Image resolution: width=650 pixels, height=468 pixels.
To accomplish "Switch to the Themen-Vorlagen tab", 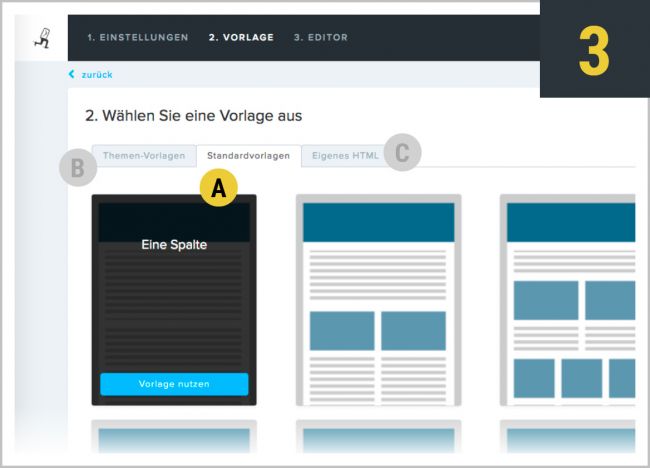I will tap(143, 156).
